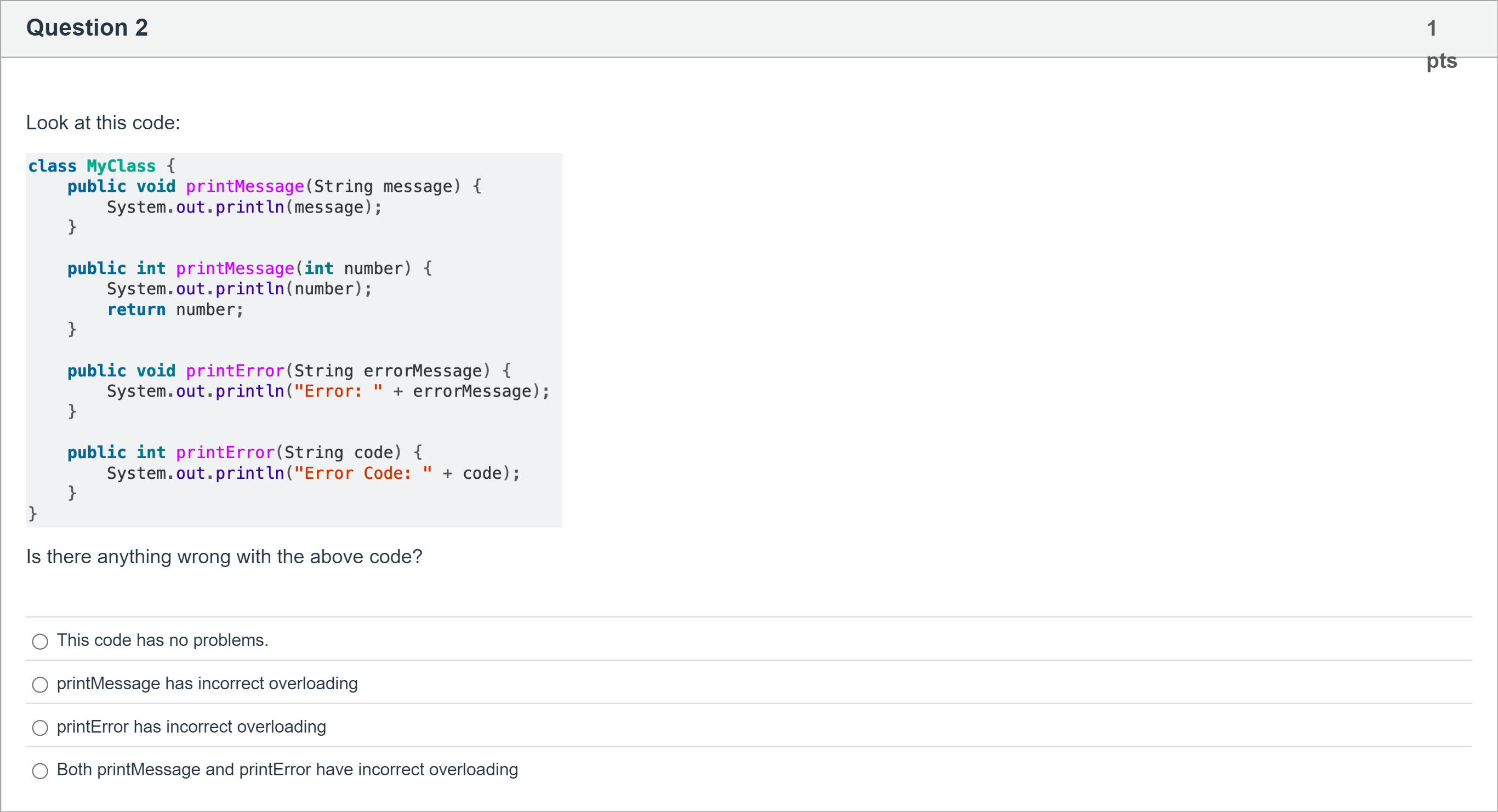This screenshot has width=1498, height=812.
Task: Click the printError(String errorMessage) method signature
Action: coord(289,371)
